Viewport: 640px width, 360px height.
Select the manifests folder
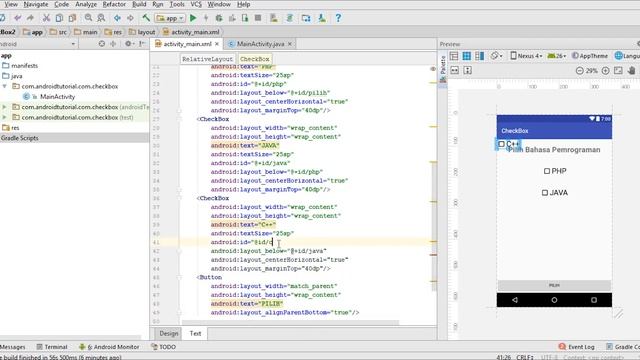(24, 66)
